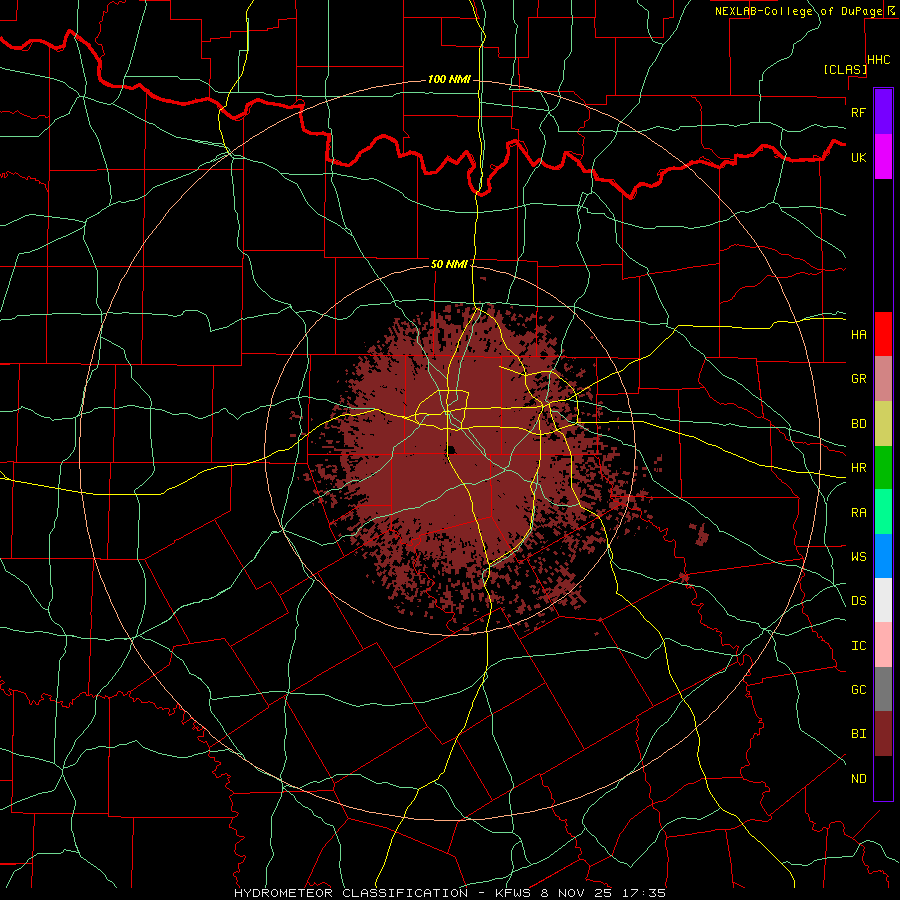The image size is (900, 900).
Task: Click the yellow BD legend color block
Action: 883,424
